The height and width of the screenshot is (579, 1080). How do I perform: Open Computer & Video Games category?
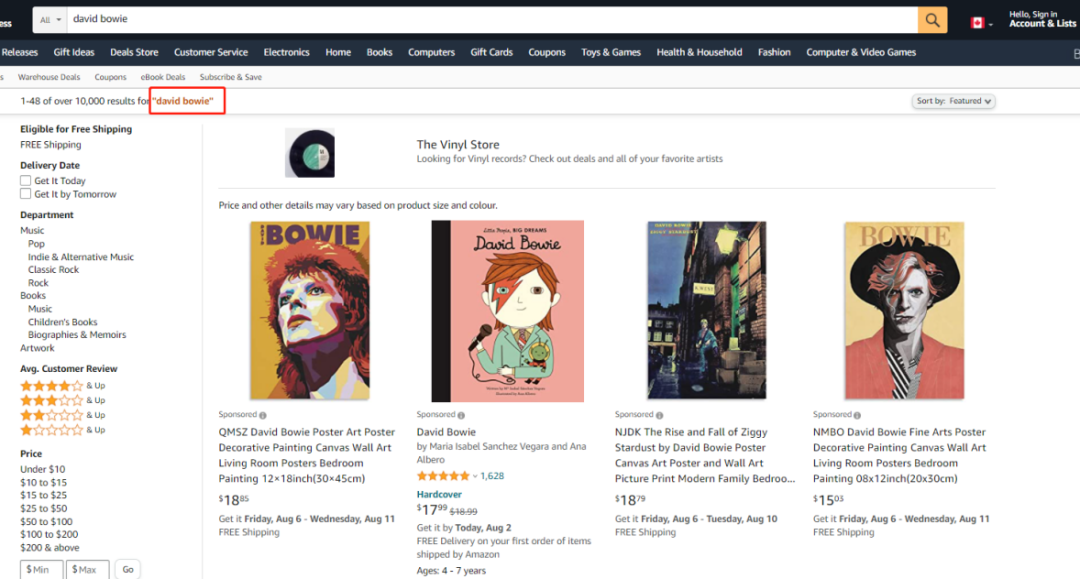click(861, 52)
